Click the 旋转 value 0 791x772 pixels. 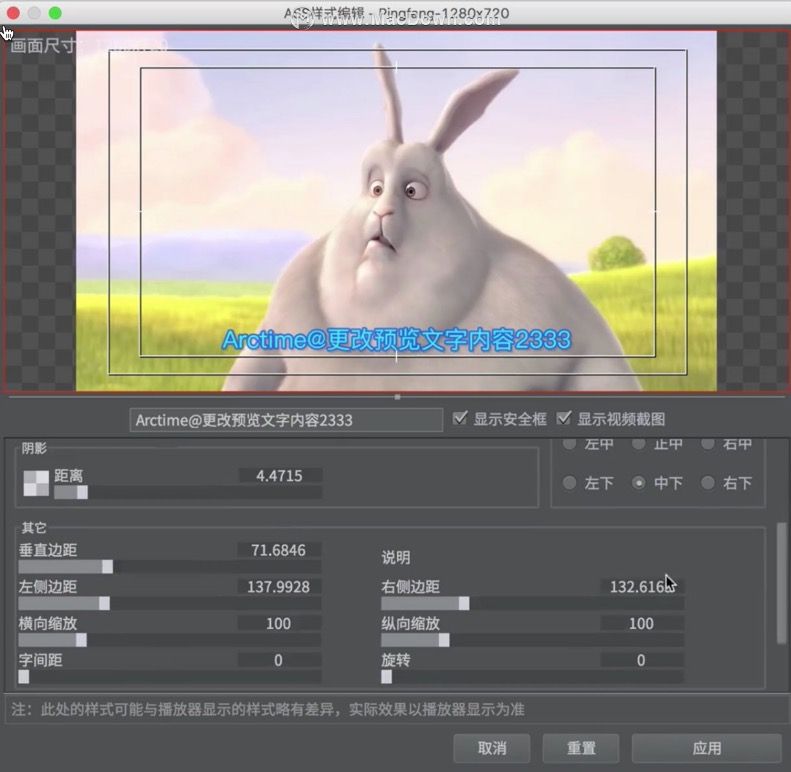pos(642,660)
